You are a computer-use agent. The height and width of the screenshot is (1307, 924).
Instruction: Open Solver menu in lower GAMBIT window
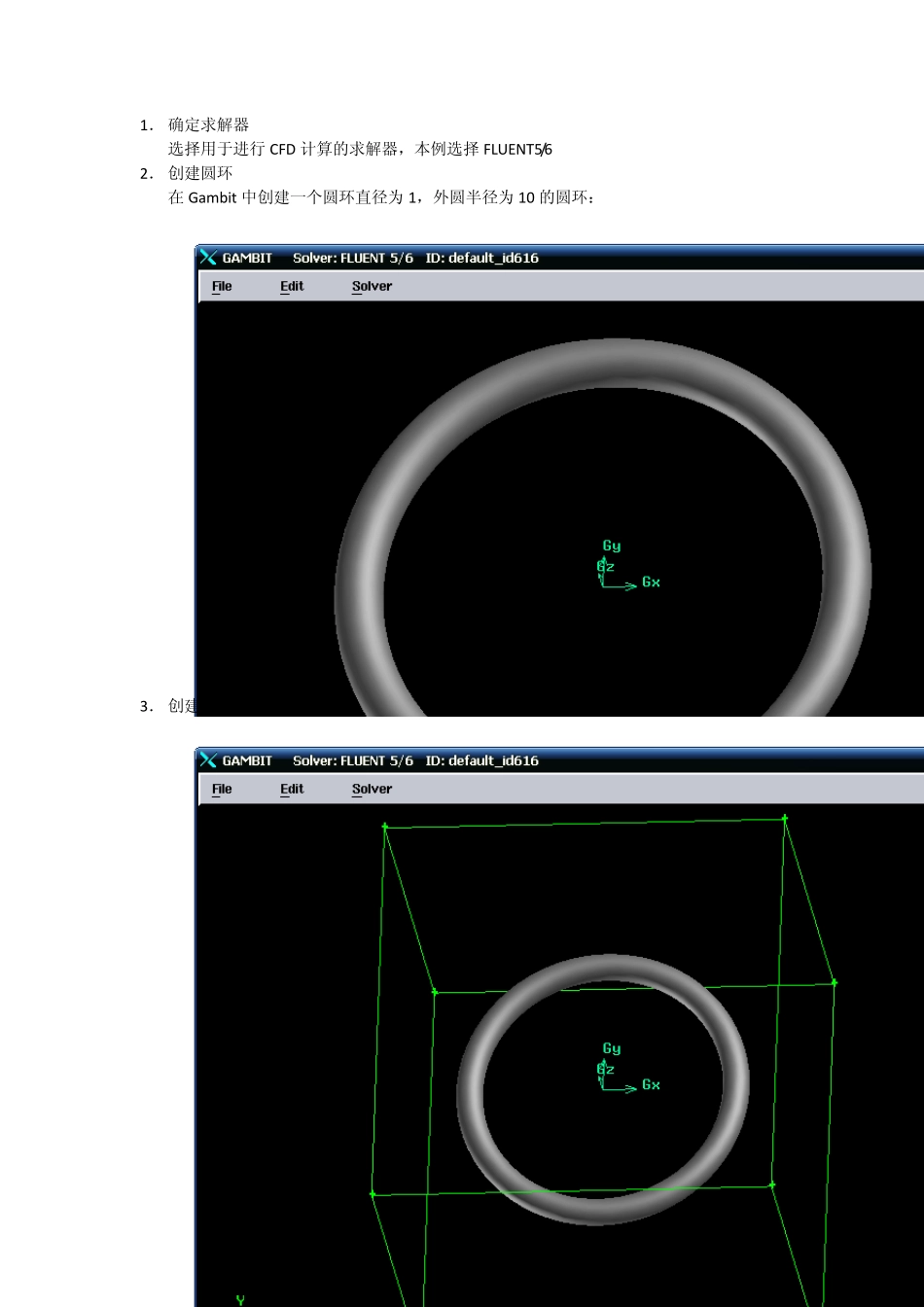372,789
